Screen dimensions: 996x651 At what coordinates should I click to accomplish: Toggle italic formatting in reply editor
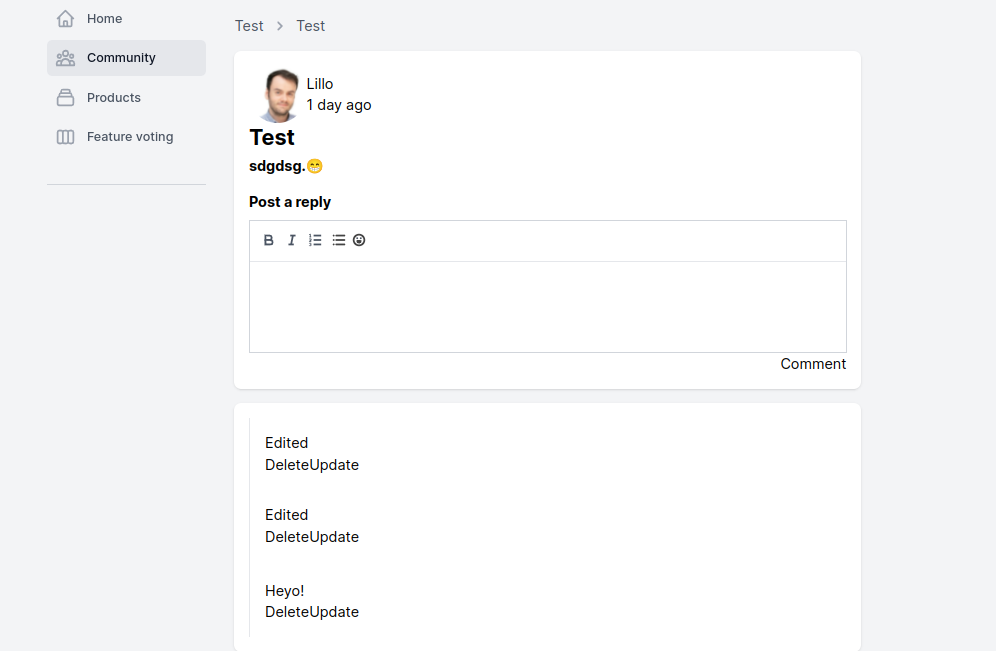click(292, 240)
